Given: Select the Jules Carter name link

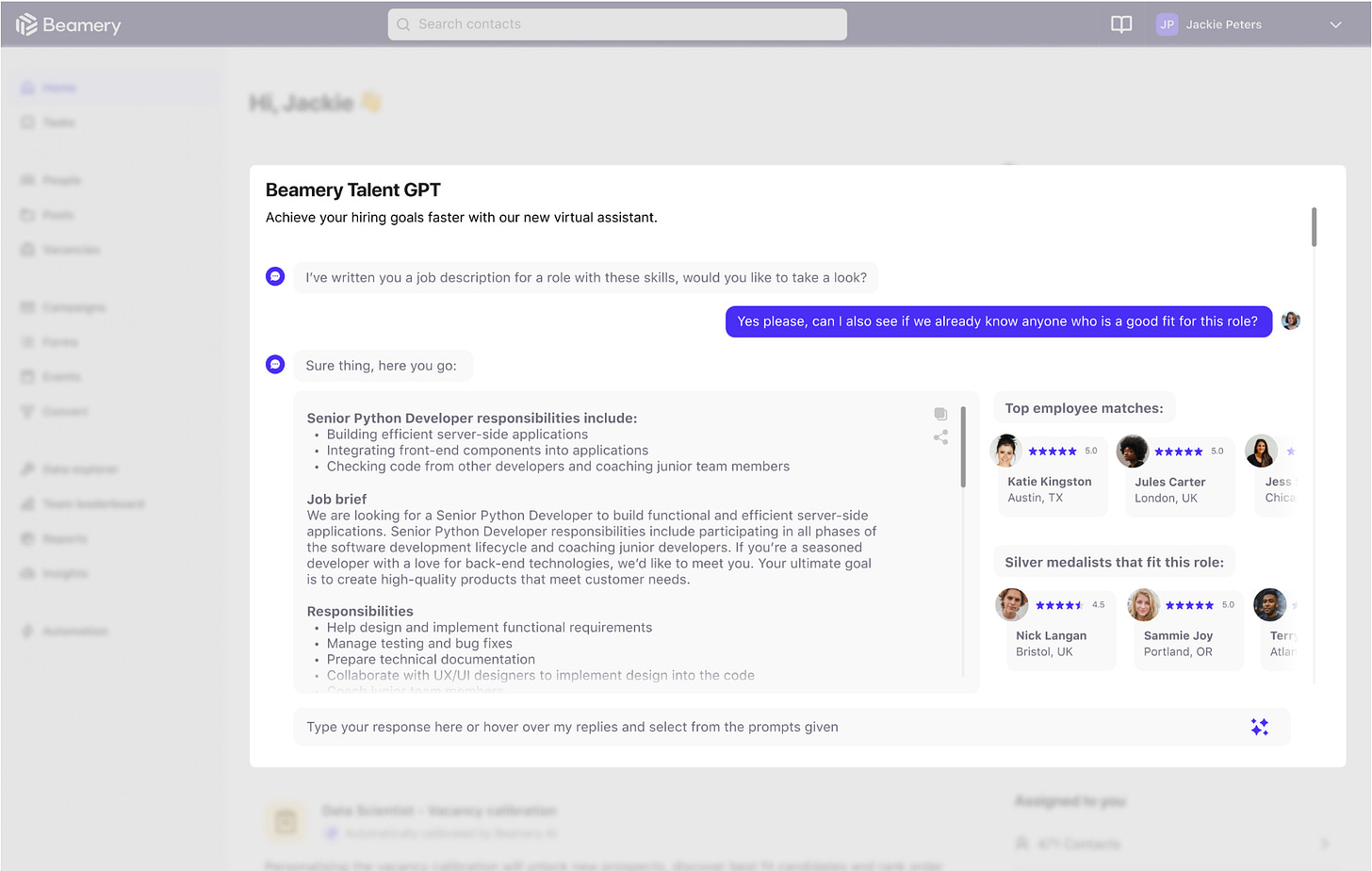Looking at the screenshot, I should (x=1170, y=482).
